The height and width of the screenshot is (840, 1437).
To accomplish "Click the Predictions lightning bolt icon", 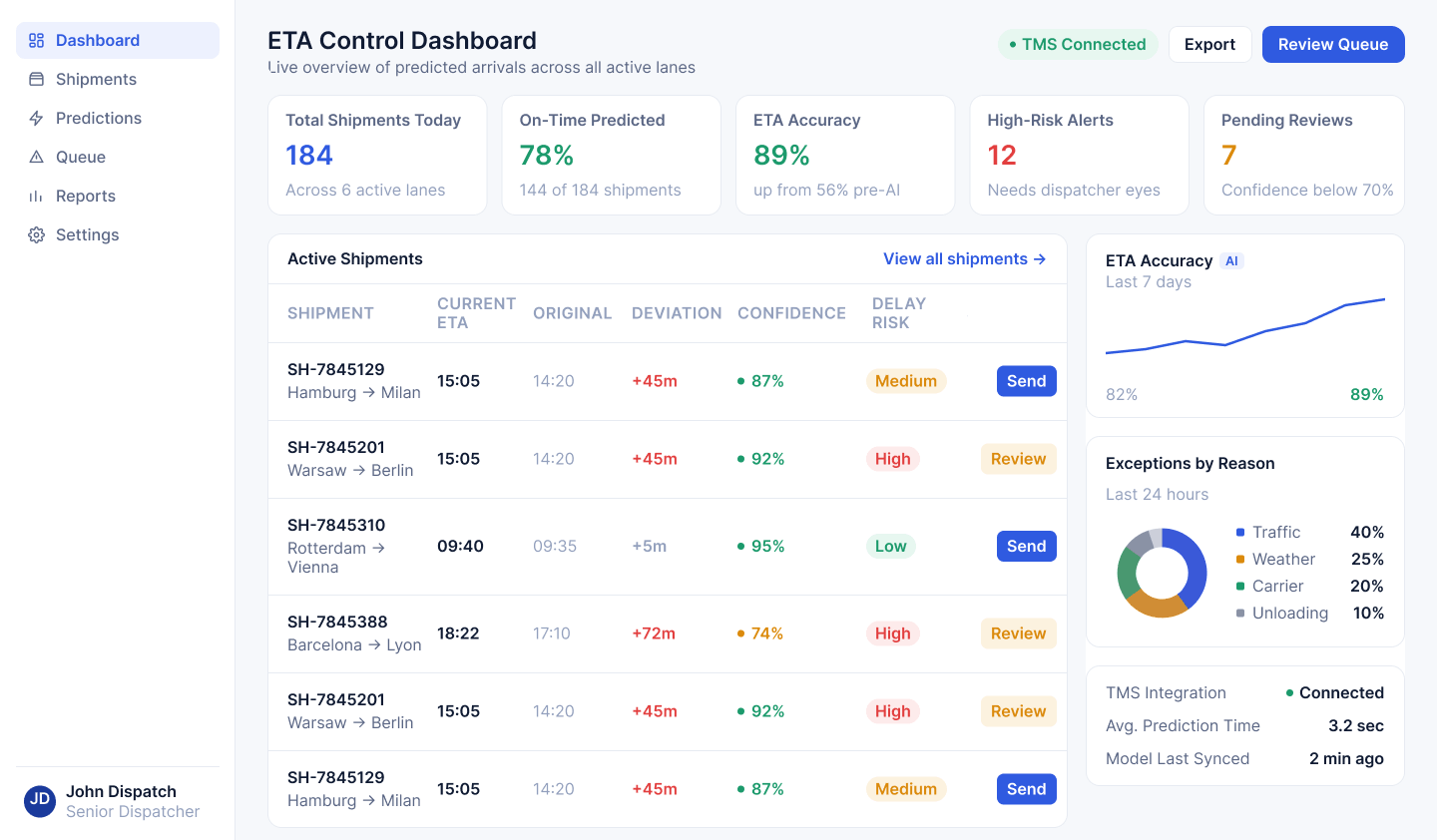I will pos(36,118).
